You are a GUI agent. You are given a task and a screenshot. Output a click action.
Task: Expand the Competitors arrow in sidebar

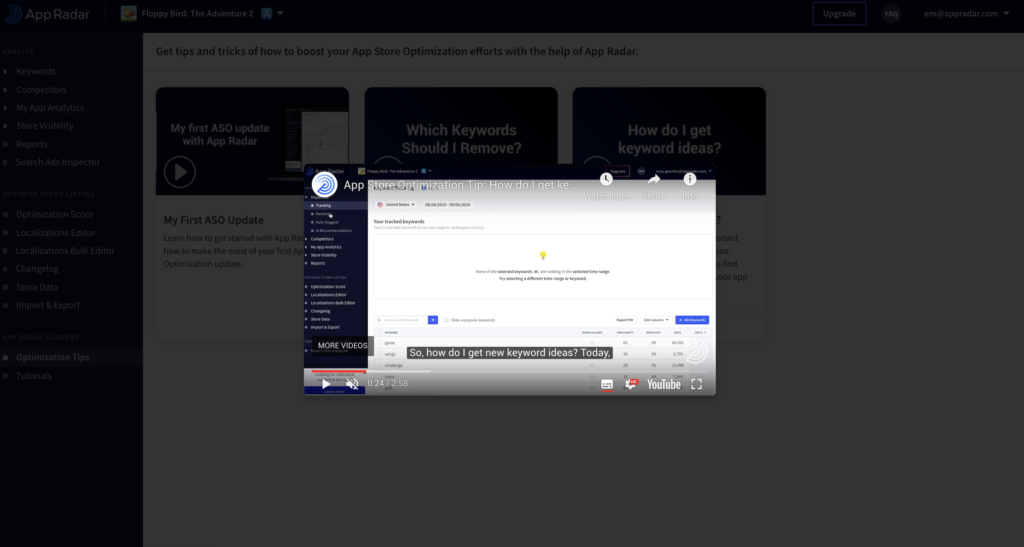(x=5, y=89)
